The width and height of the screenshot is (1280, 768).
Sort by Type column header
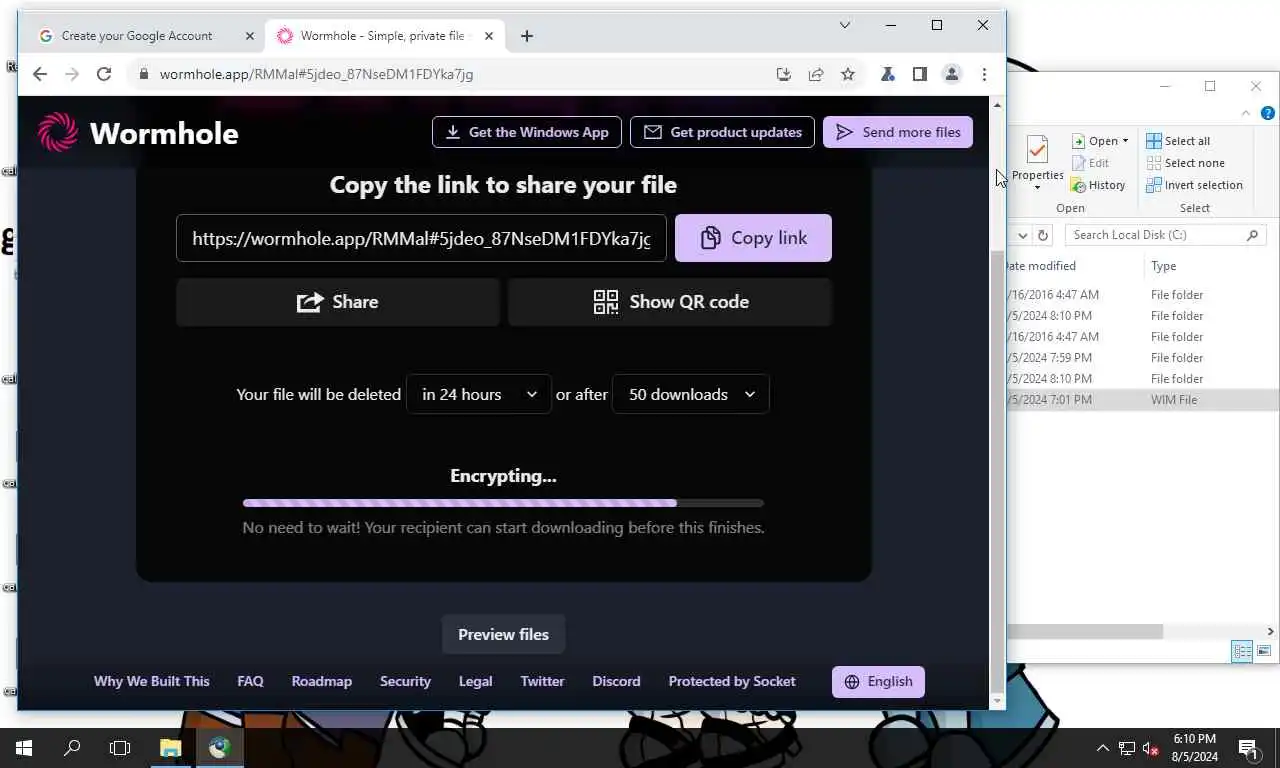(x=1163, y=266)
